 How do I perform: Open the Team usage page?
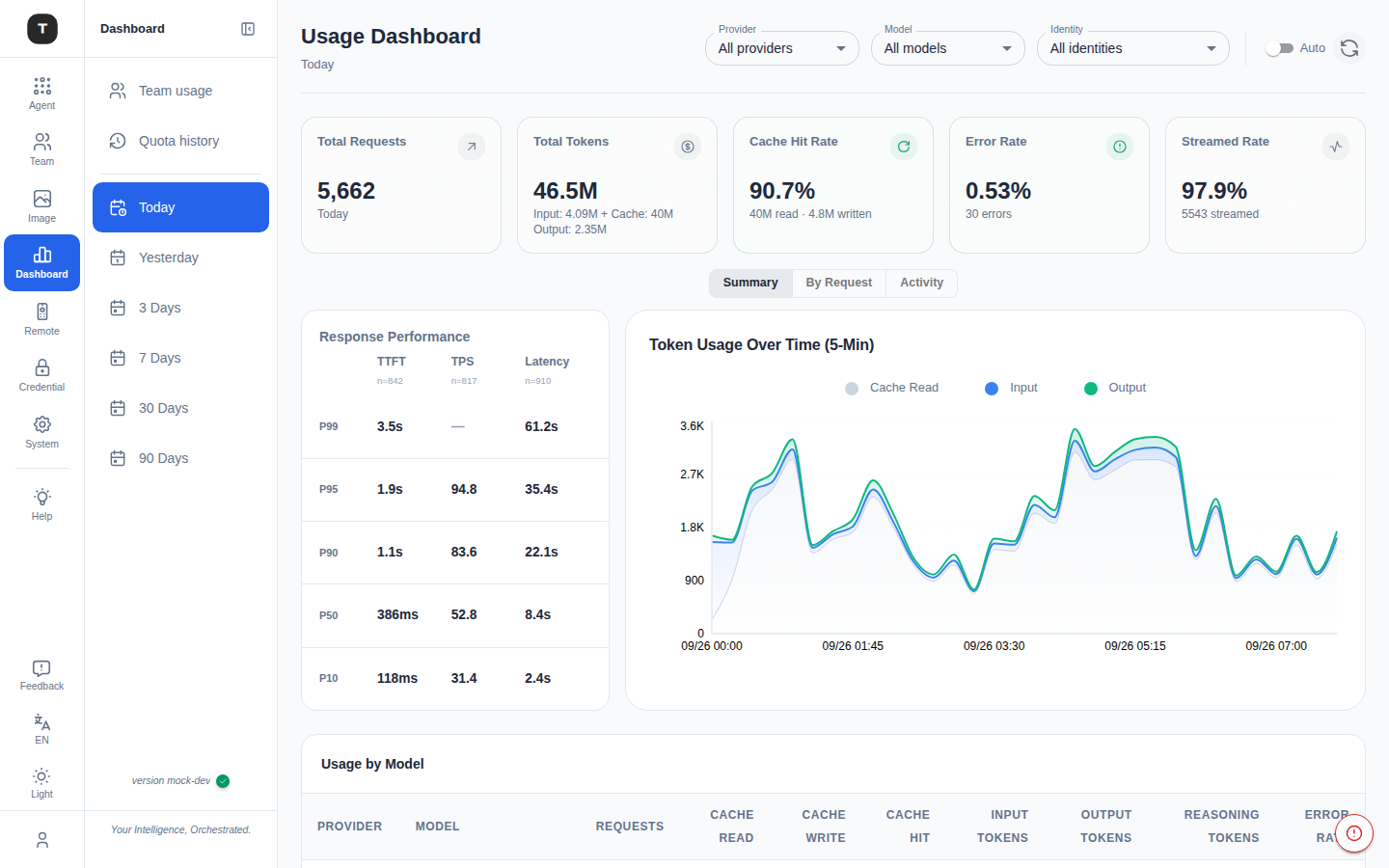point(180,91)
